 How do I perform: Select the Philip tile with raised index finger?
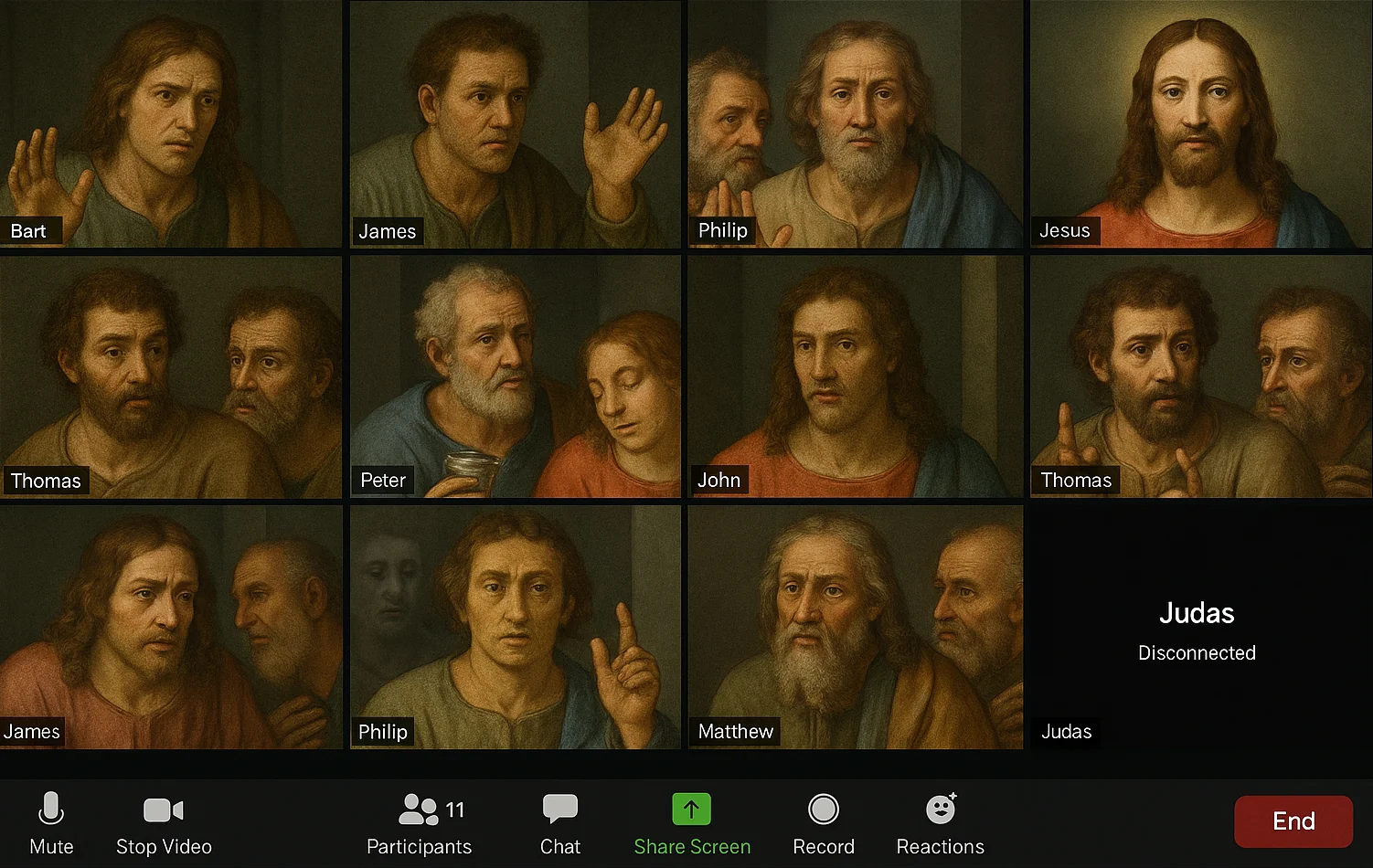point(516,628)
